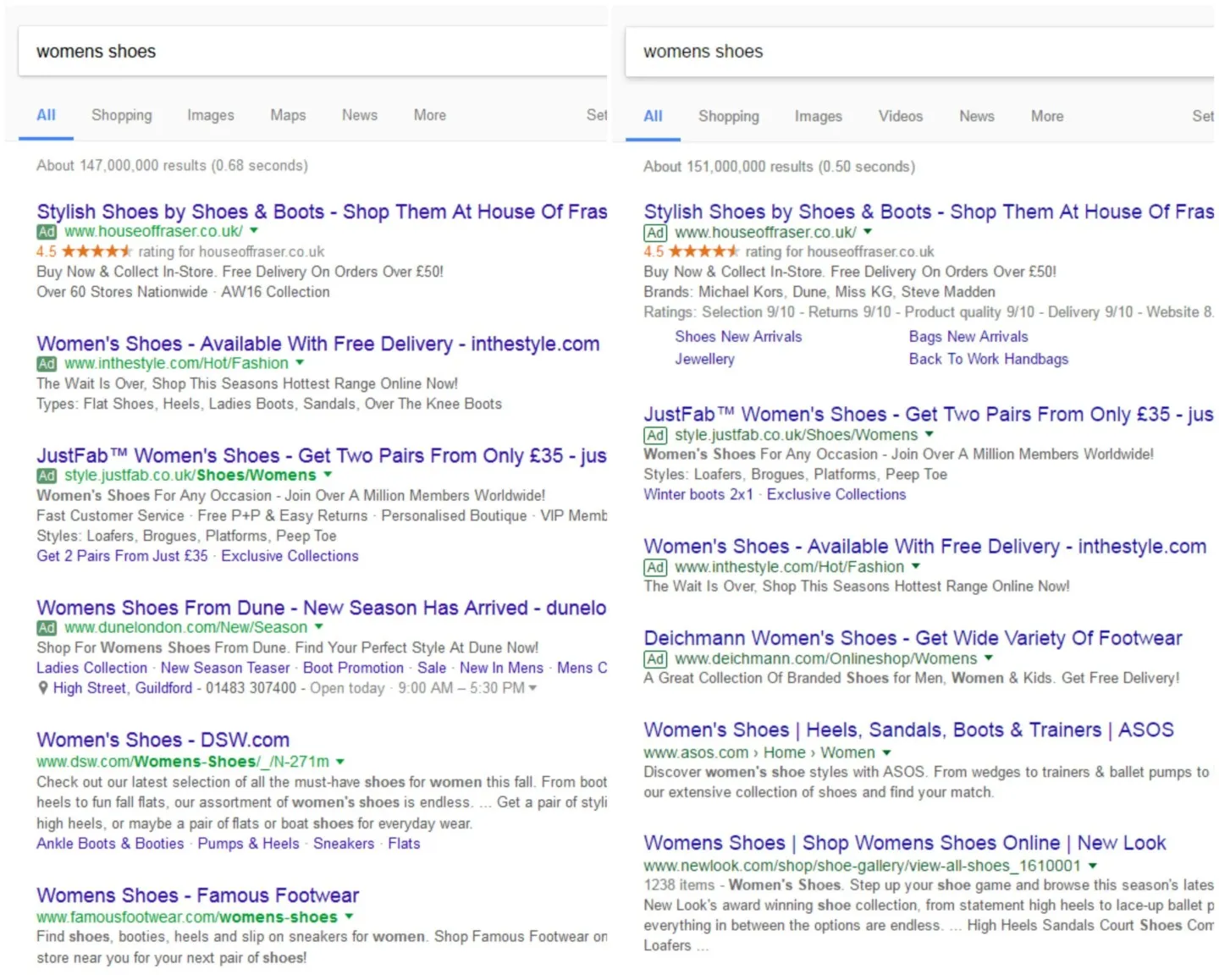The image size is (1219, 980).
Task: Select the Videos tab
Action: (x=901, y=116)
